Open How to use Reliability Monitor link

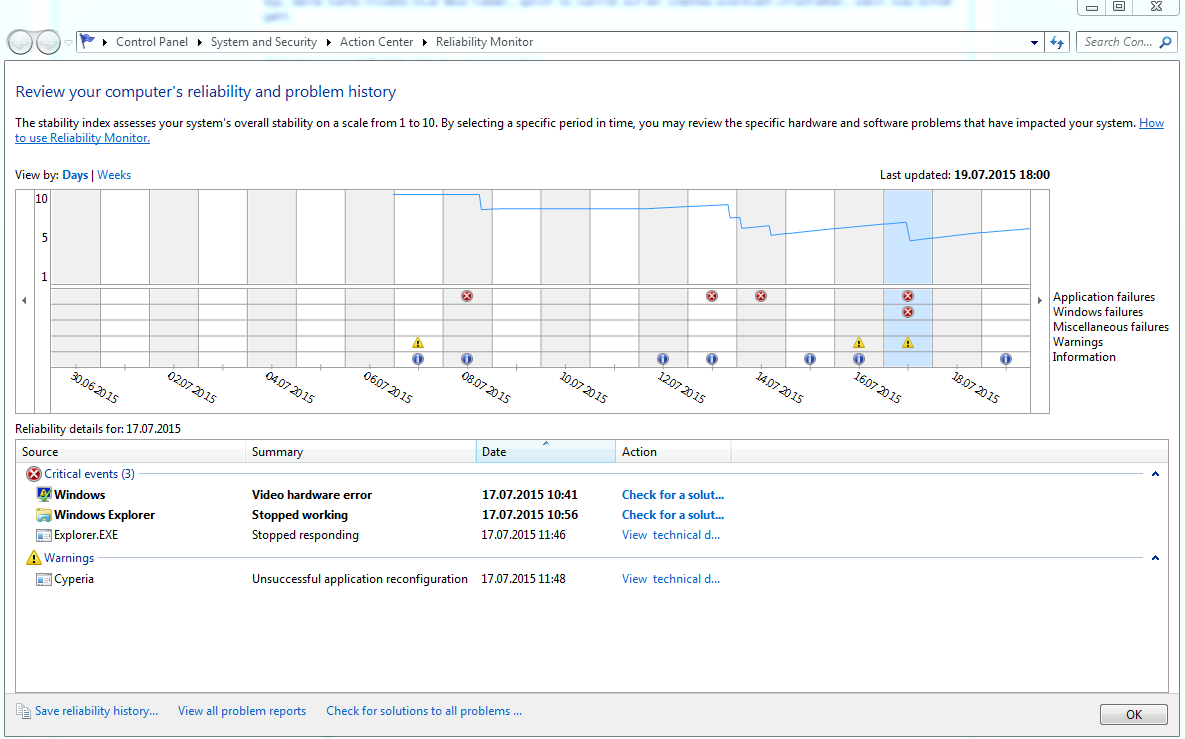[x=1151, y=123]
